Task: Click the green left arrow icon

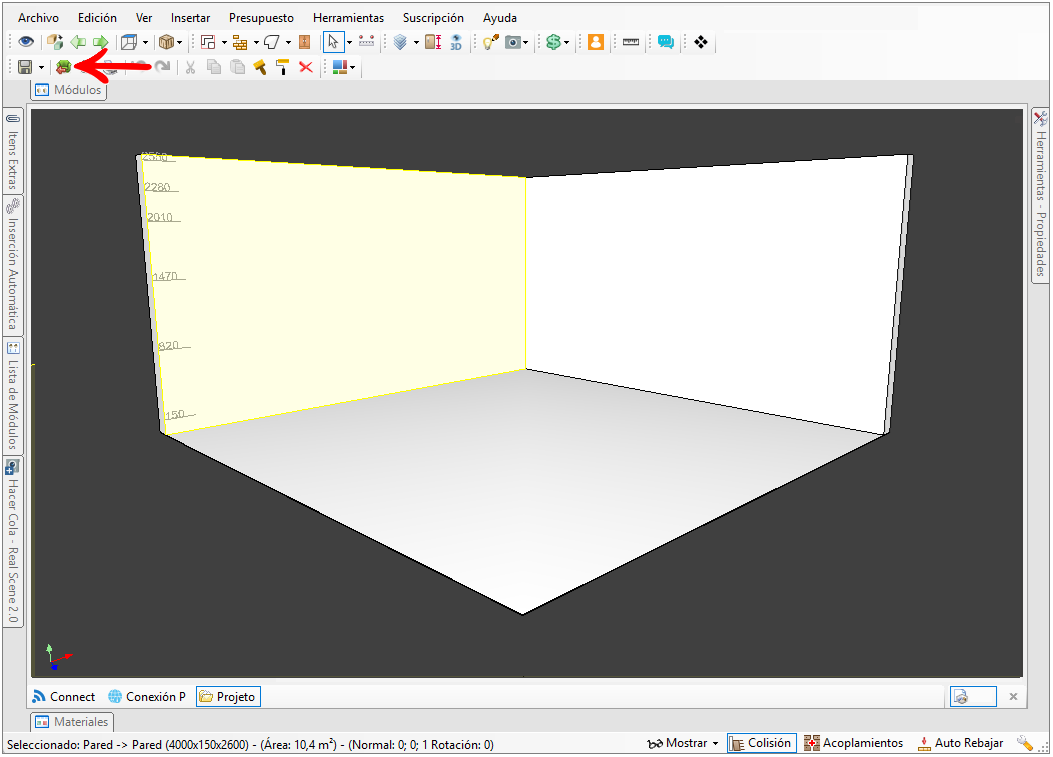Action: (78, 42)
